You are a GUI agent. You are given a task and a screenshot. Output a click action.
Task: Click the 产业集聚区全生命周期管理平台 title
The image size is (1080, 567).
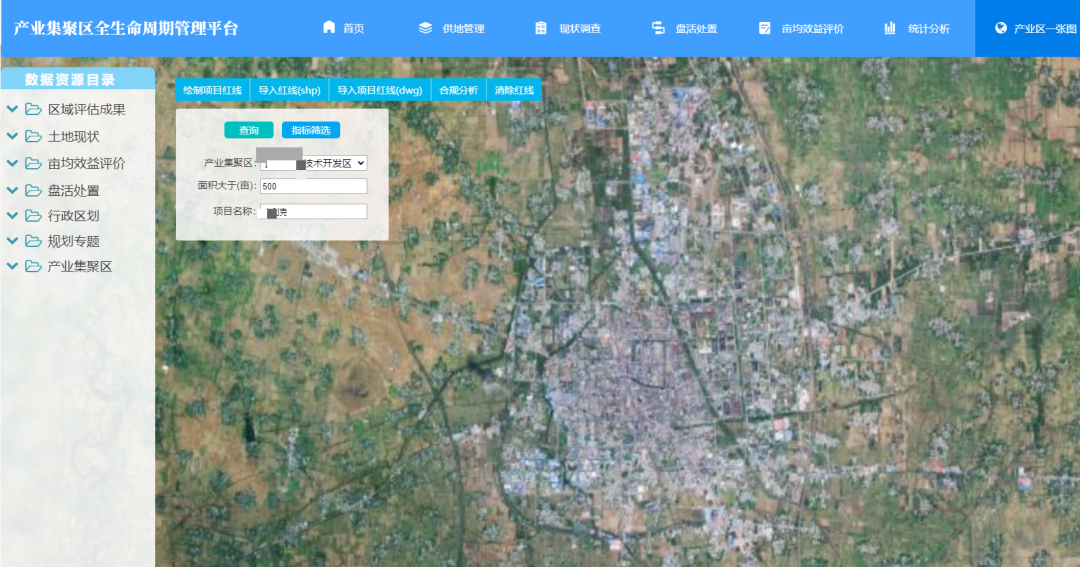pos(126,28)
